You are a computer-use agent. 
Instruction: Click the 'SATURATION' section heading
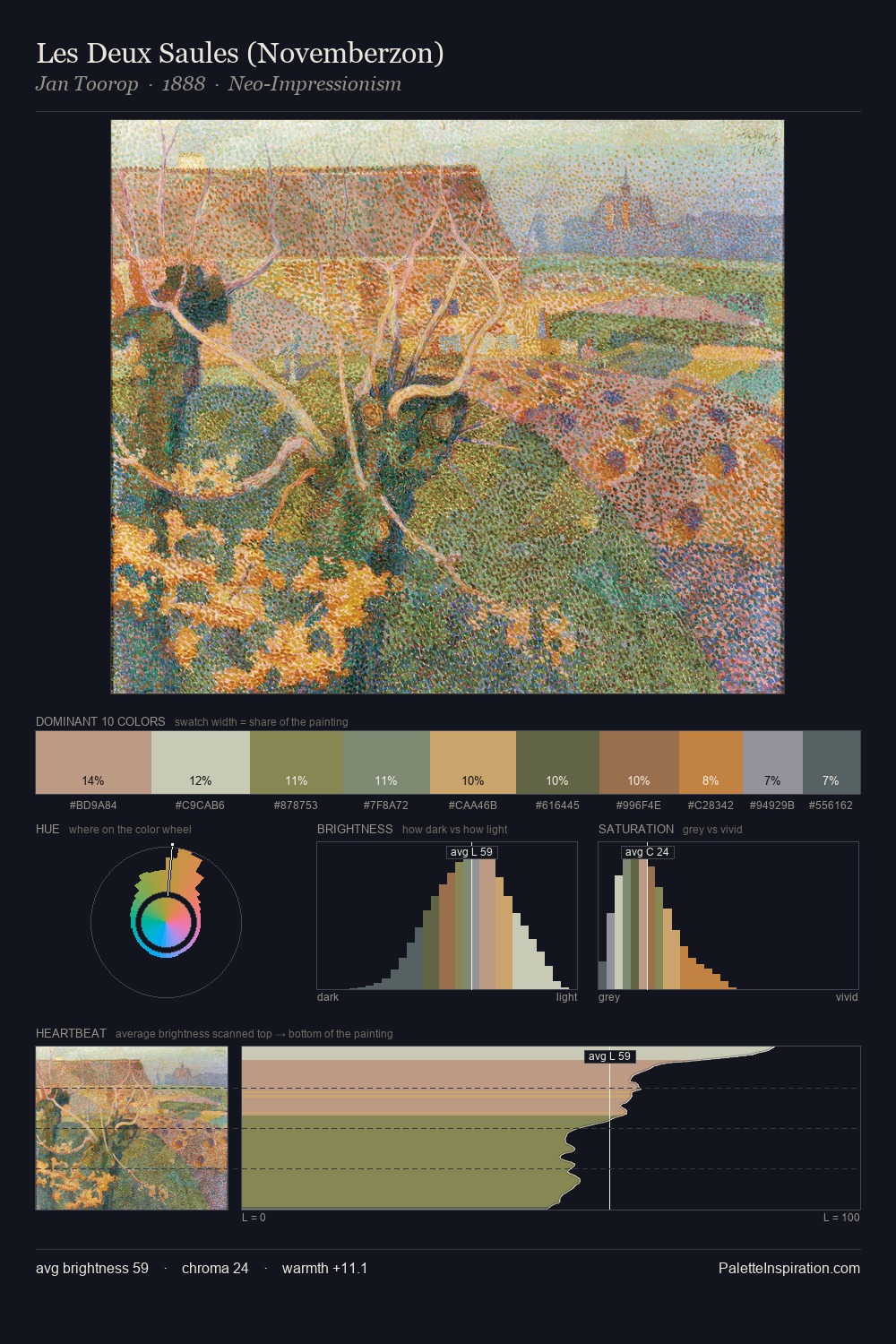tap(636, 829)
